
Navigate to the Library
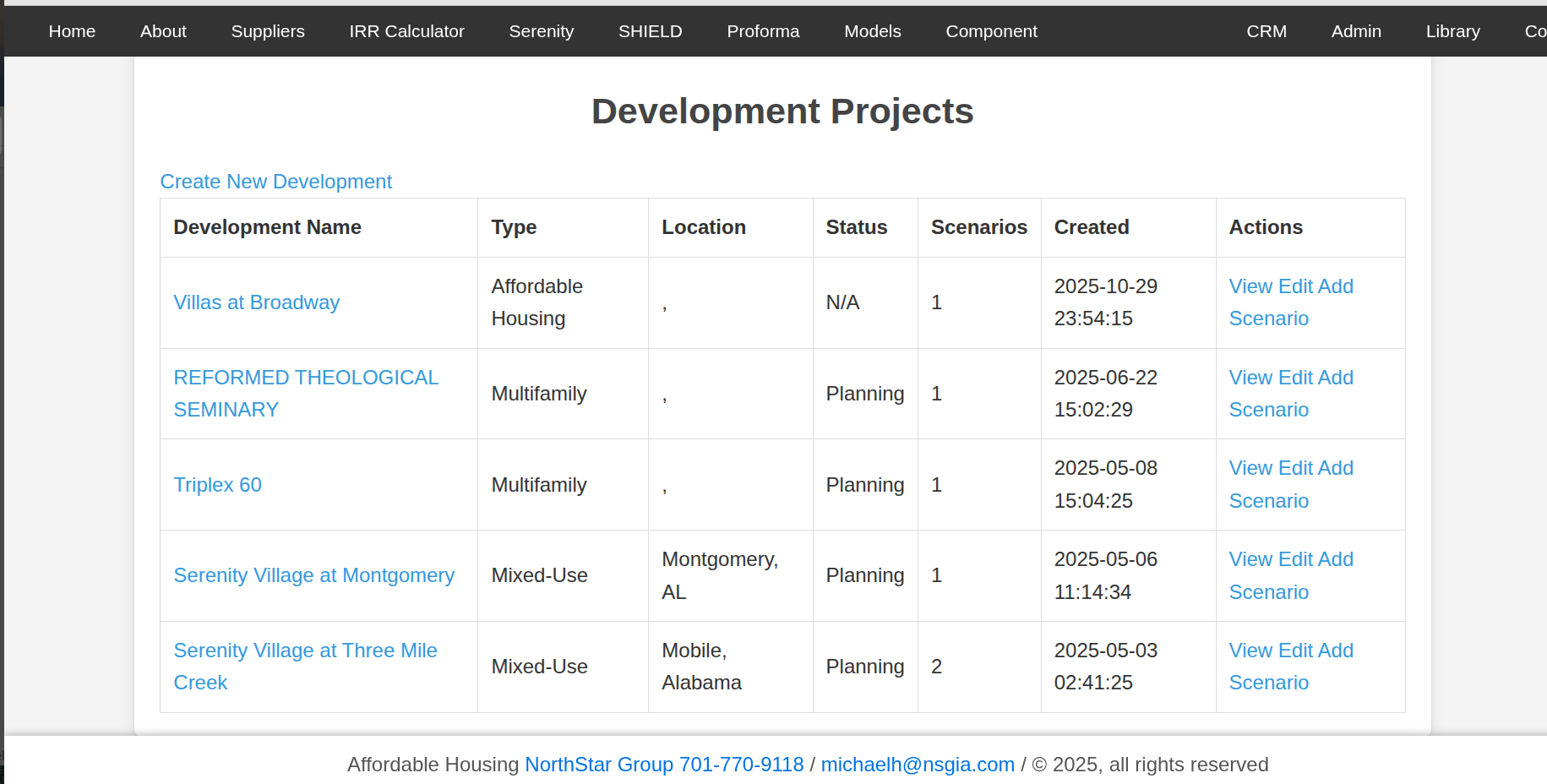(1452, 31)
